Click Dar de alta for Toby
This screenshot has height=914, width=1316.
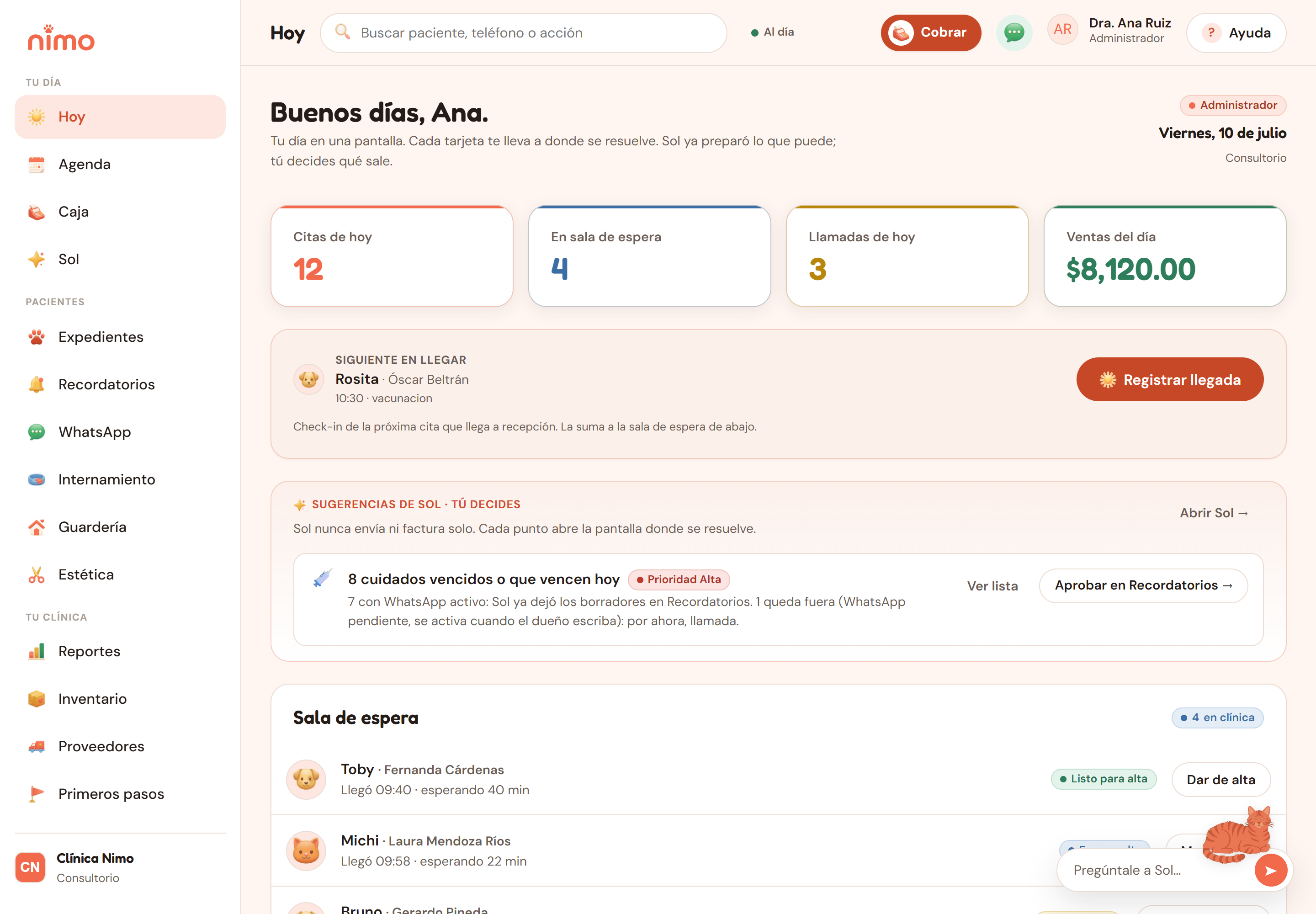coord(1220,780)
